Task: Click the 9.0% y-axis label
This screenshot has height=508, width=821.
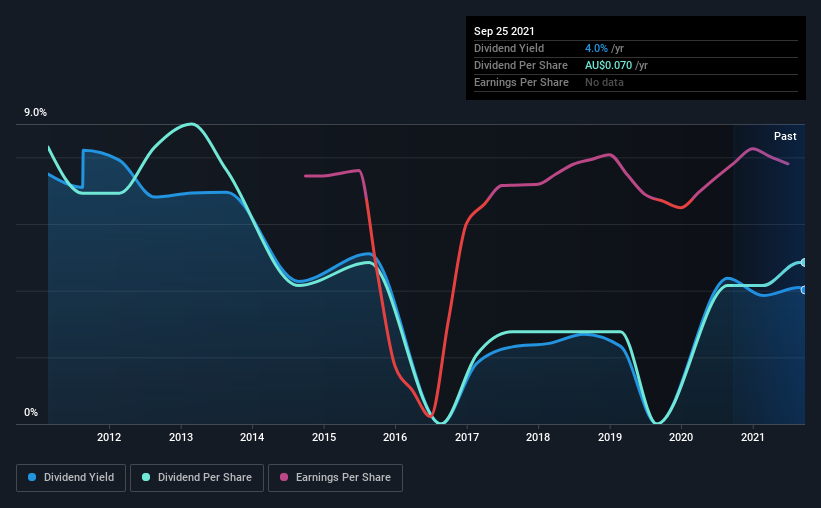Action: (x=35, y=113)
